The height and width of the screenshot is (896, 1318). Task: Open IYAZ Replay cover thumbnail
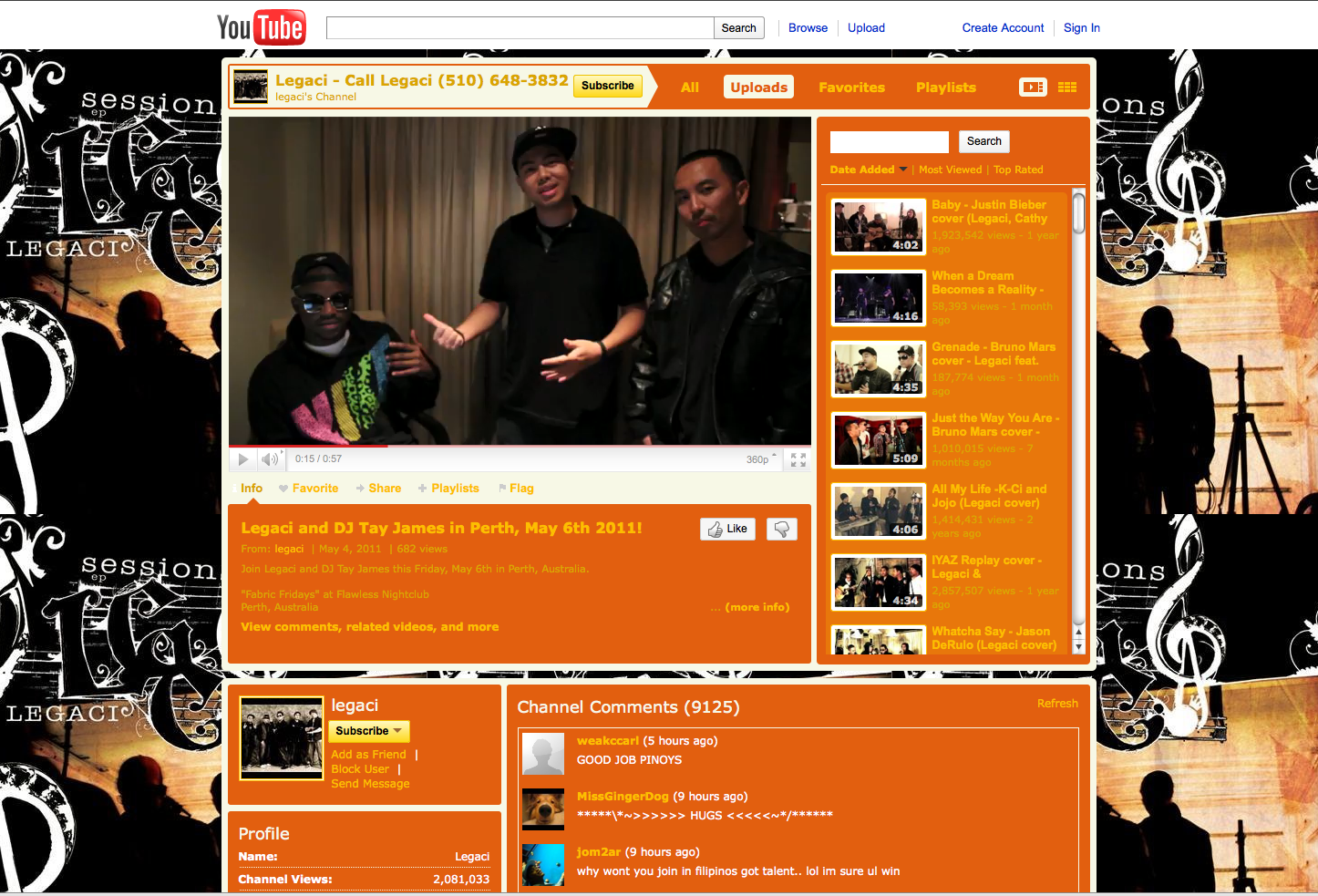coord(879,582)
